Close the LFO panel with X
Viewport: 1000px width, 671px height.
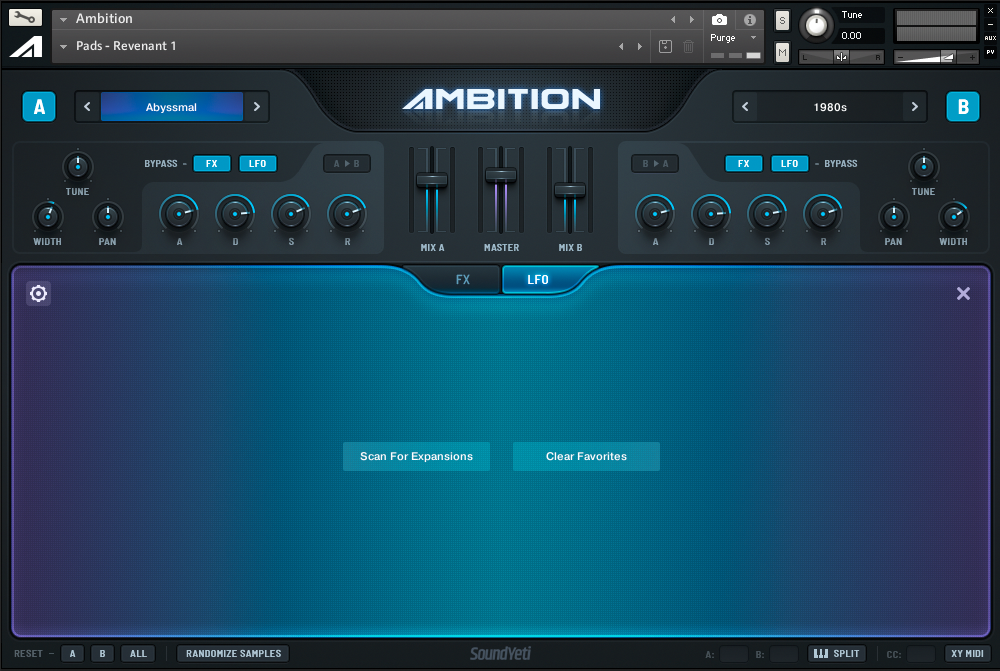coord(963,293)
